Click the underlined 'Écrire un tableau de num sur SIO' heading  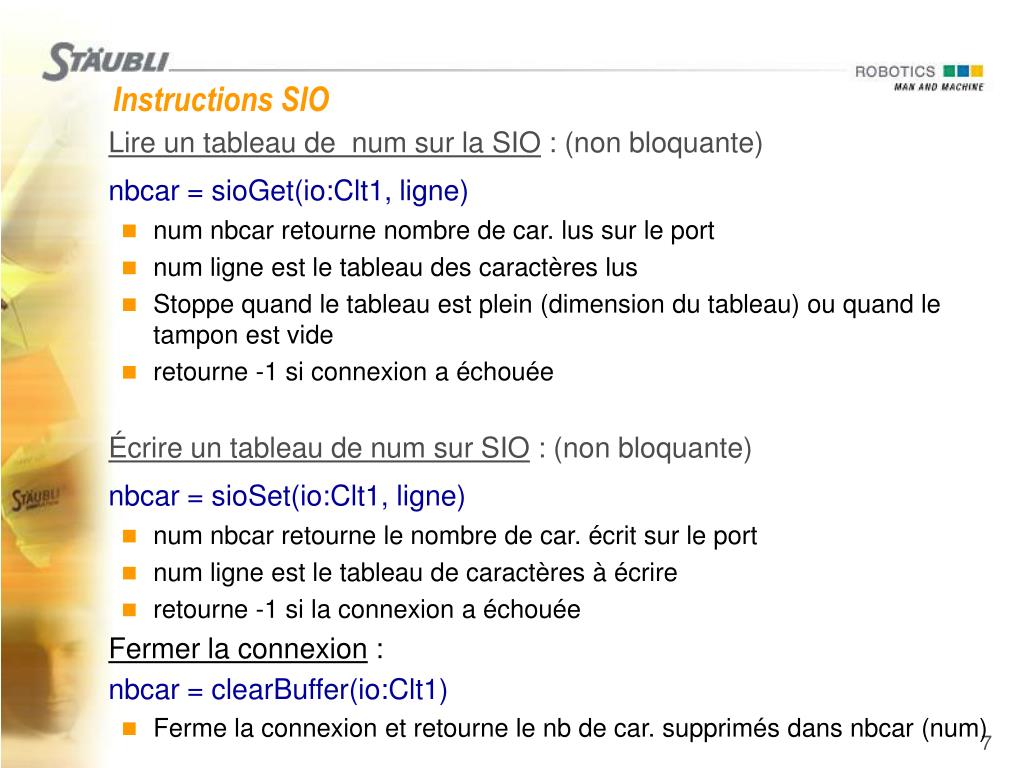319,448
